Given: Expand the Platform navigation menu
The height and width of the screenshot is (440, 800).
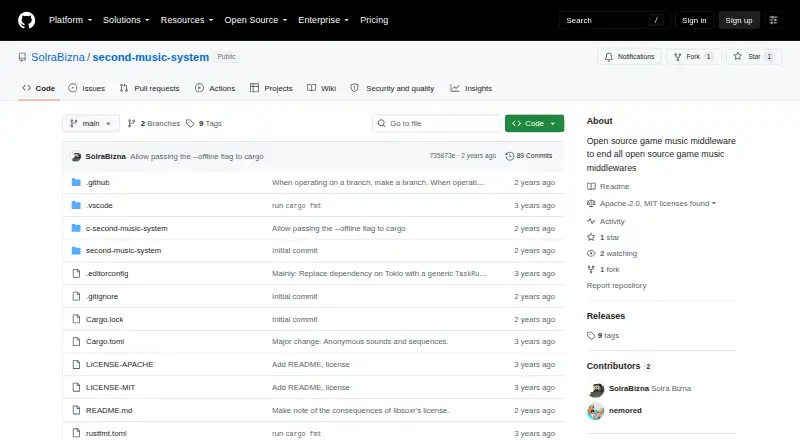Looking at the screenshot, I should 70,20.
